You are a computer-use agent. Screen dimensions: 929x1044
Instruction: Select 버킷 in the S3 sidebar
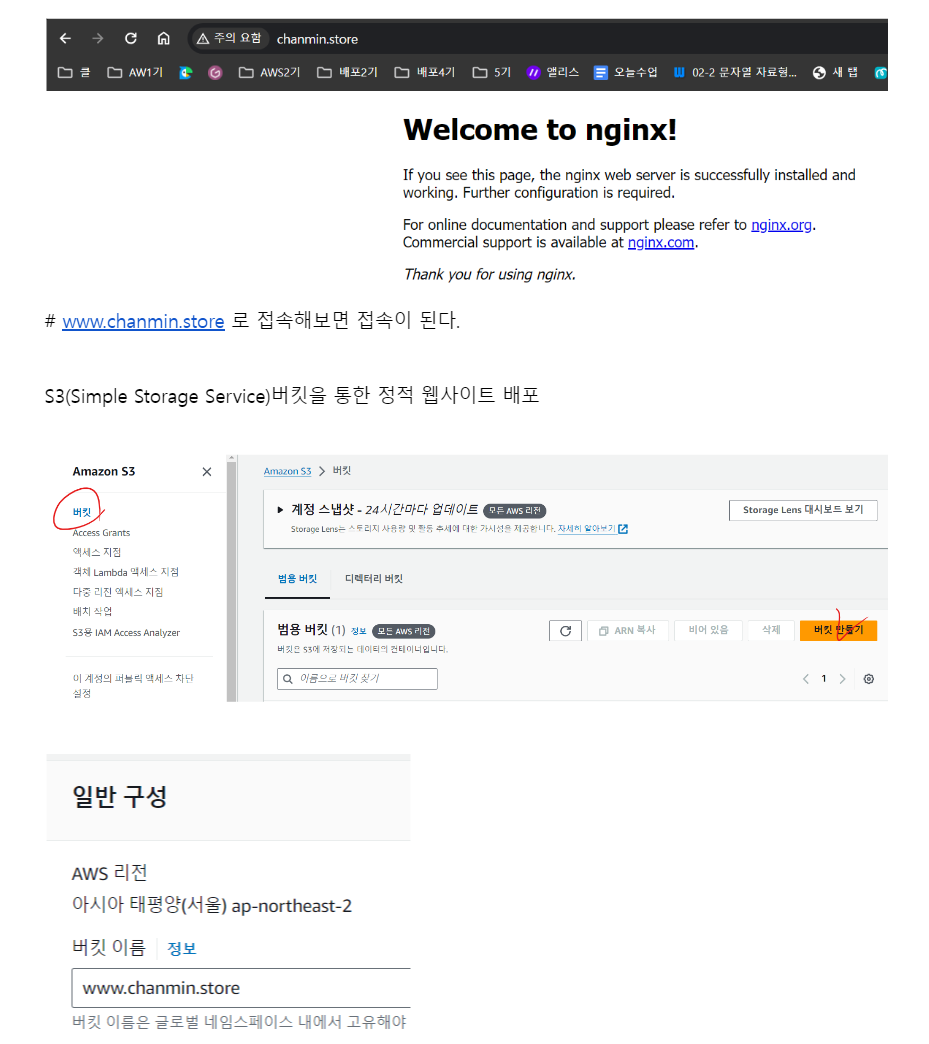[81, 512]
